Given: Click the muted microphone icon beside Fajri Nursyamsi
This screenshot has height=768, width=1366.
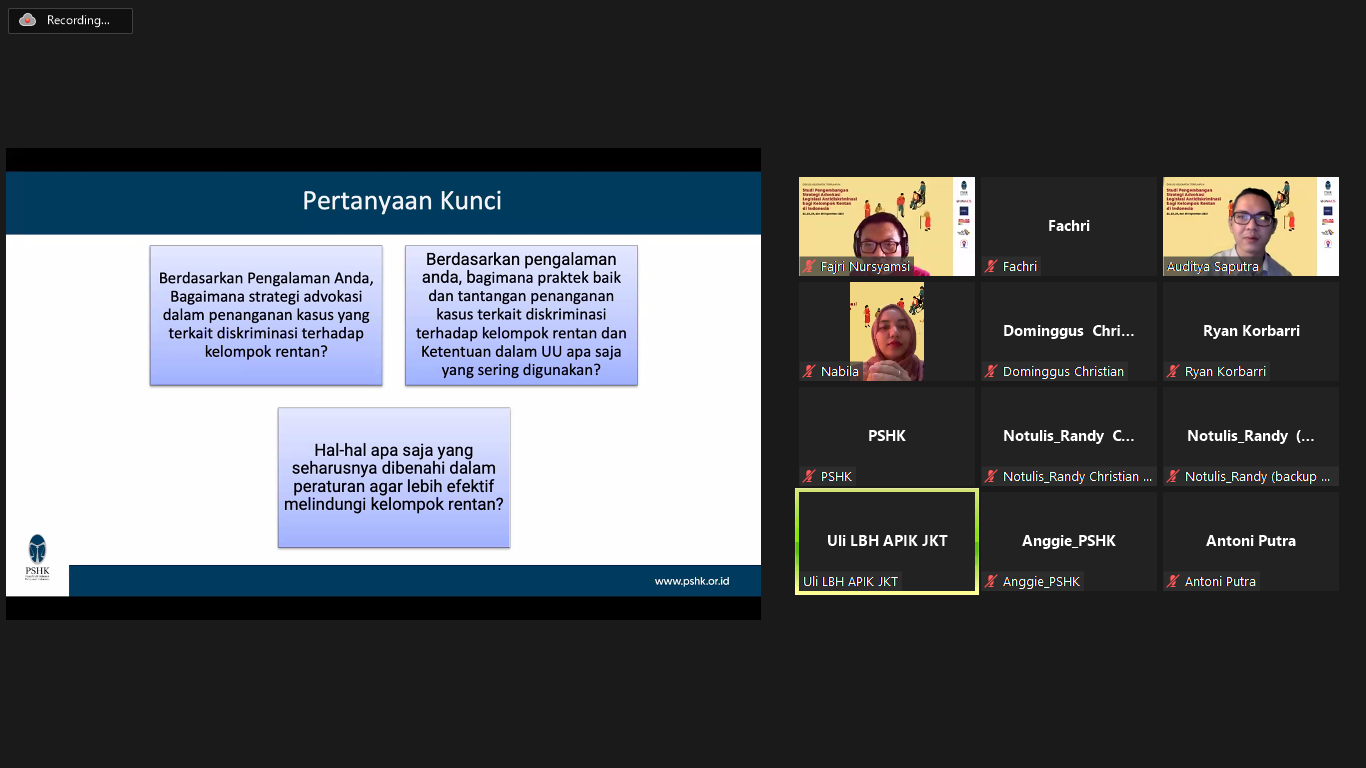Looking at the screenshot, I should click(x=808, y=267).
